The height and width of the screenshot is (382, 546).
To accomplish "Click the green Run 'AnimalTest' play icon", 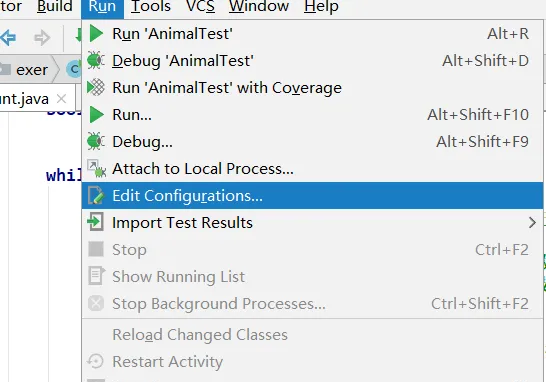I will point(96,34).
